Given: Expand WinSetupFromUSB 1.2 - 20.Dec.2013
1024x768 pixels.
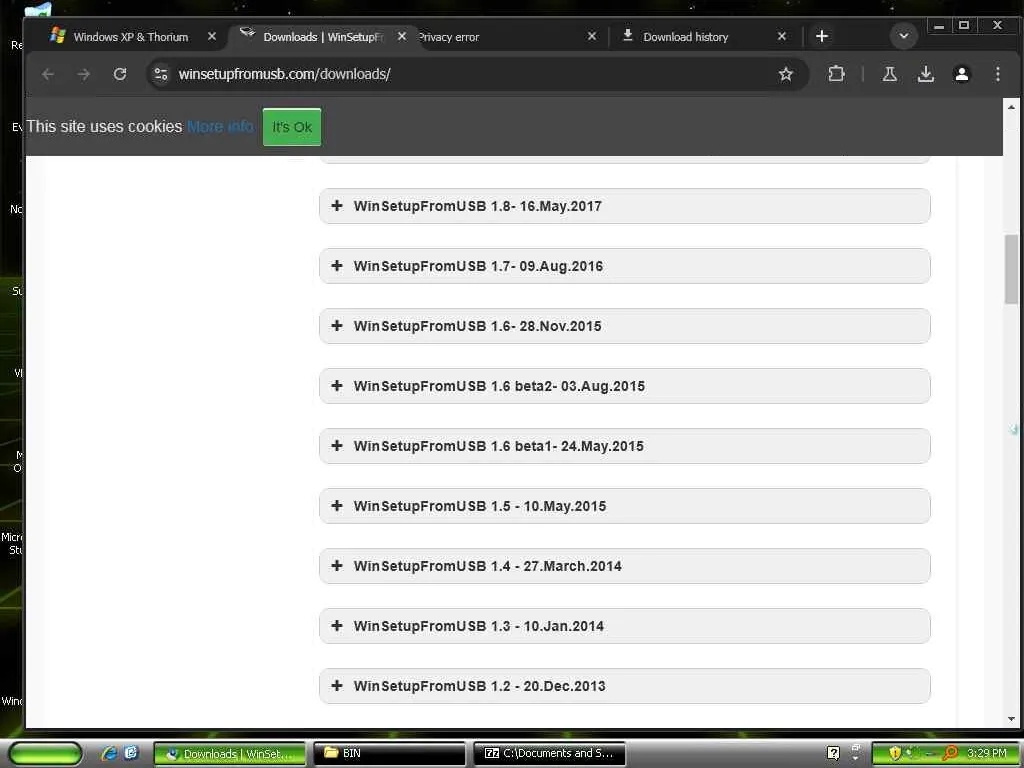Looking at the screenshot, I should (x=624, y=686).
